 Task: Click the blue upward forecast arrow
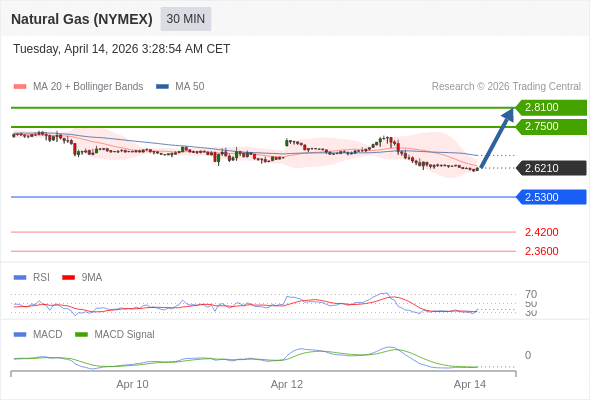497,138
